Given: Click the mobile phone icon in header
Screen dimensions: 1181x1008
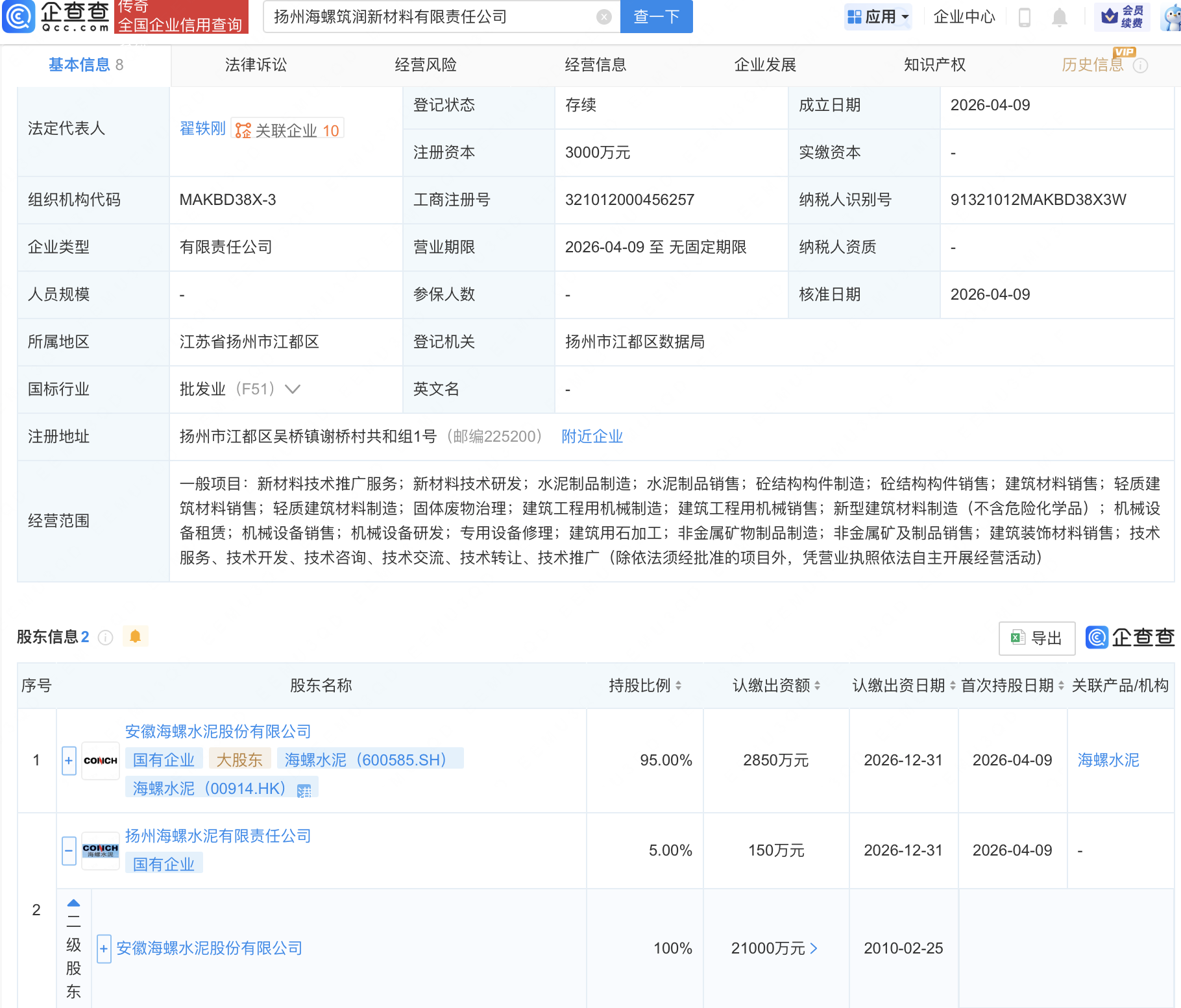Looking at the screenshot, I should pyautogui.click(x=1025, y=17).
